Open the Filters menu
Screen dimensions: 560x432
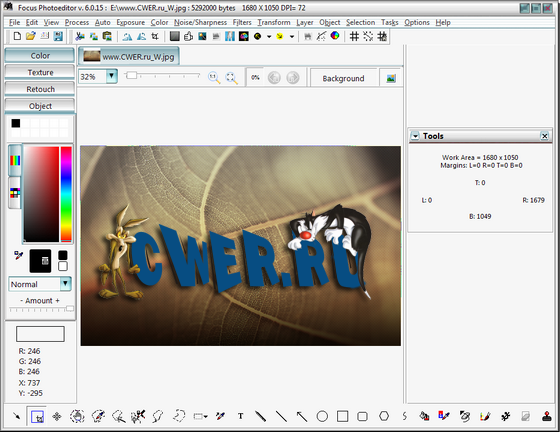pyautogui.click(x=242, y=22)
